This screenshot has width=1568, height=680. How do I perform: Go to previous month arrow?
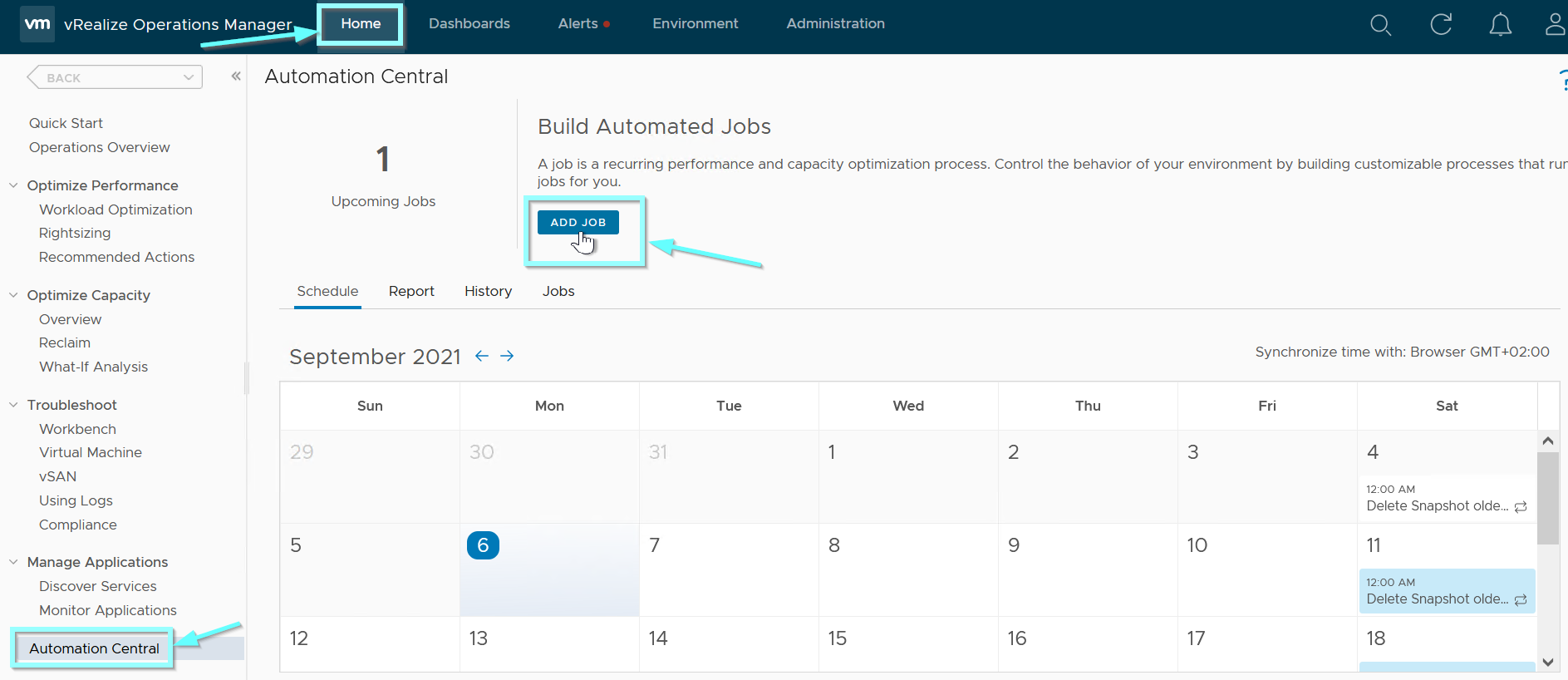pos(482,356)
